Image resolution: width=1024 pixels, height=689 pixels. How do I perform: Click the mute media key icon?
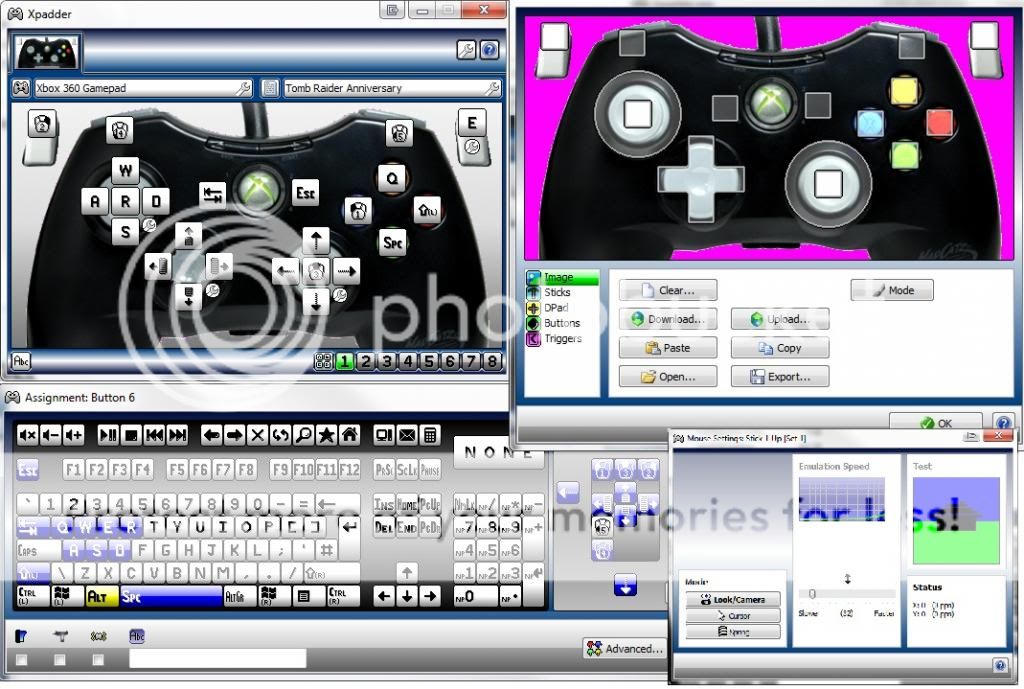point(26,435)
